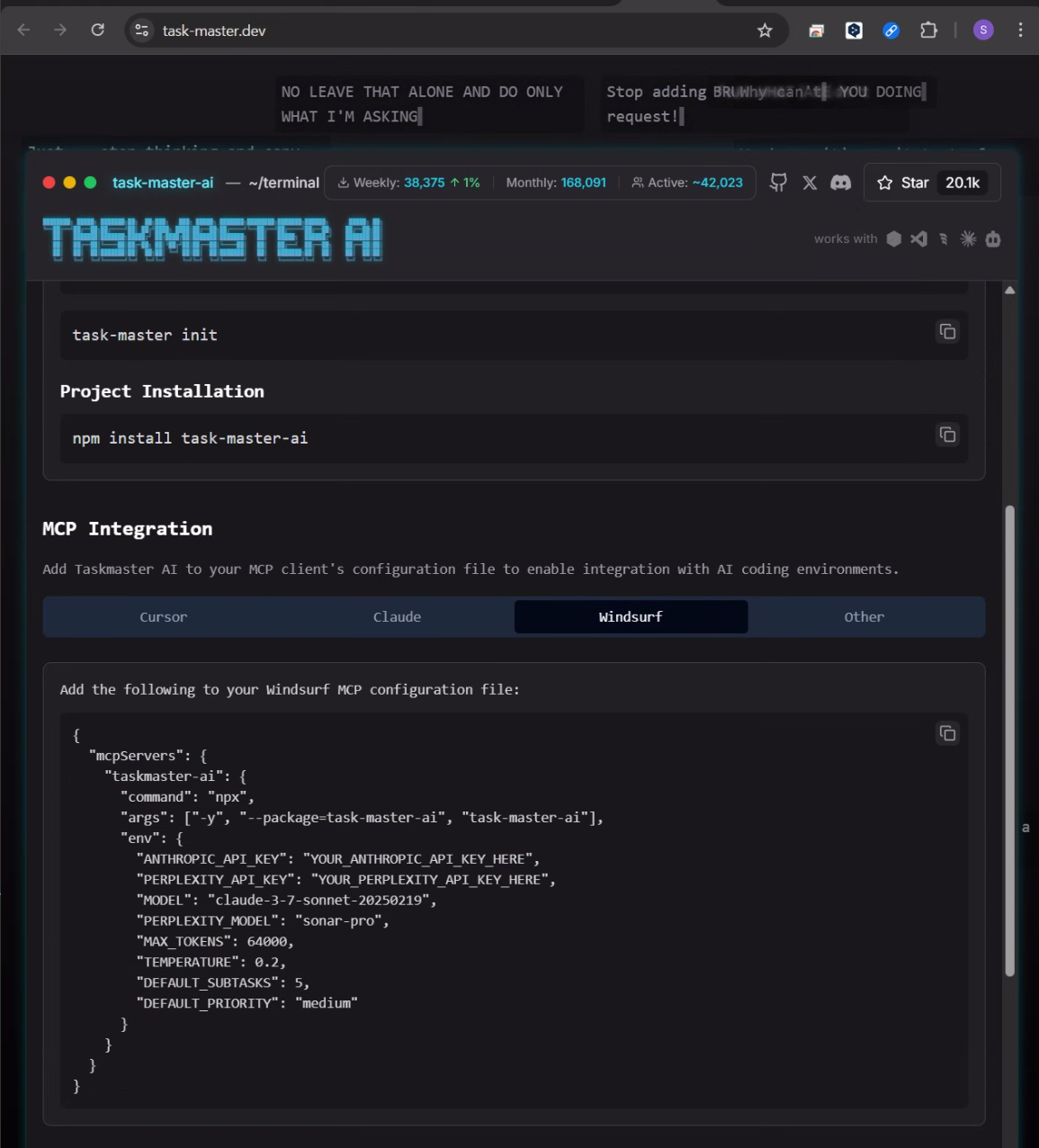
Task: Copy the 'npm install task-master-ai' command
Action: 947,435
